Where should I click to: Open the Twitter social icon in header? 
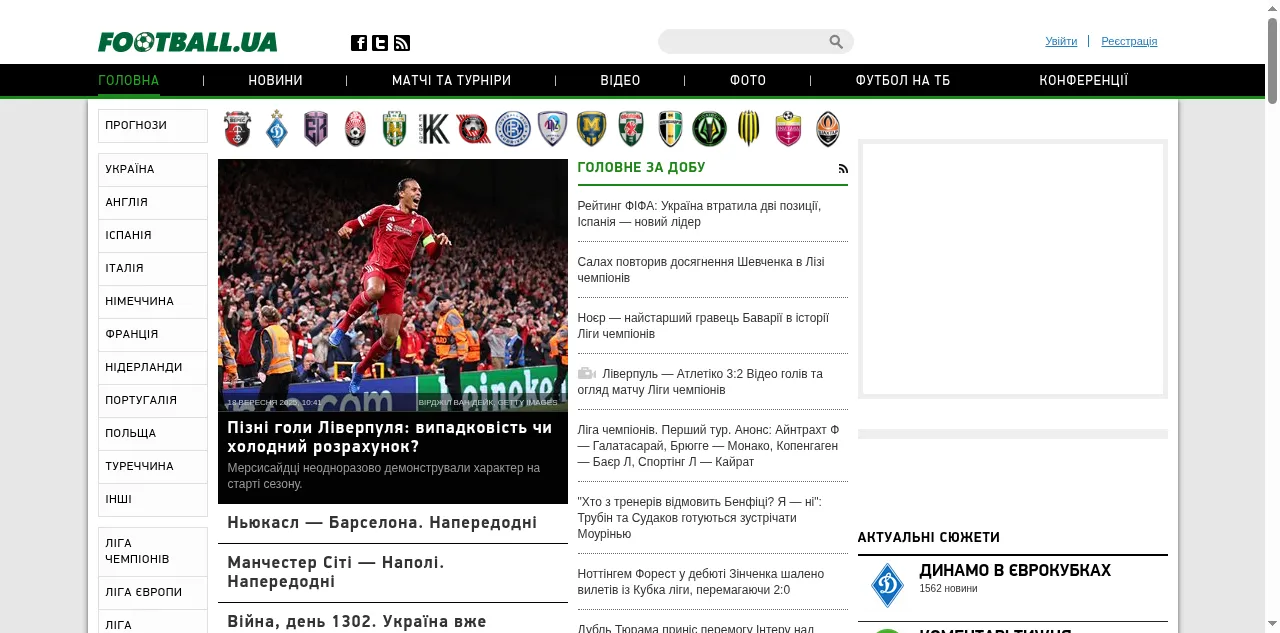tap(380, 43)
